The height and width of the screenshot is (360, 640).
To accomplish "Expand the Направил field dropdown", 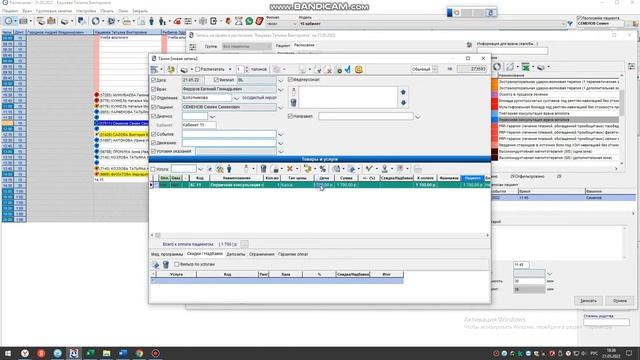I will coord(418,117).
